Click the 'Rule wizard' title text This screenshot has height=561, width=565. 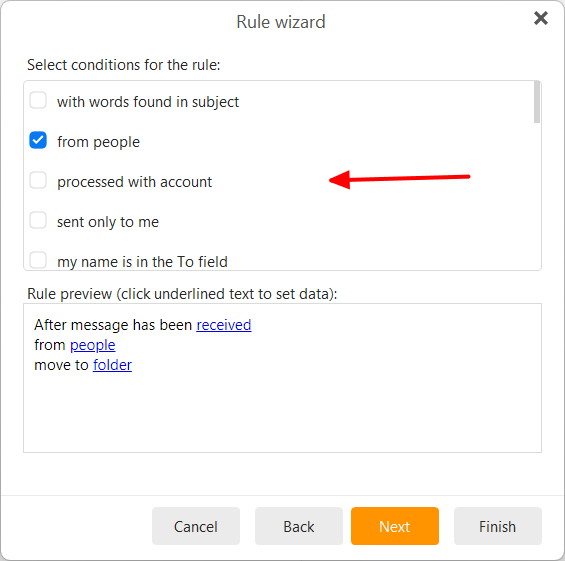coord(281,22)
